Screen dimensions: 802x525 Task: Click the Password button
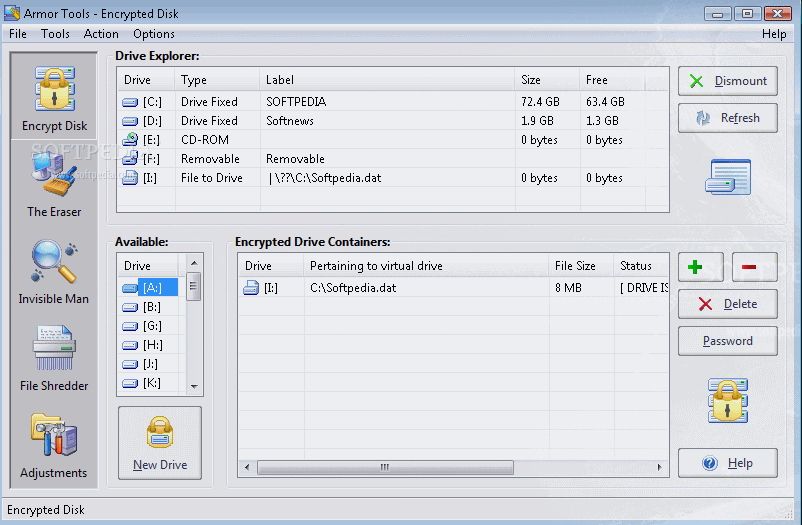728,341
